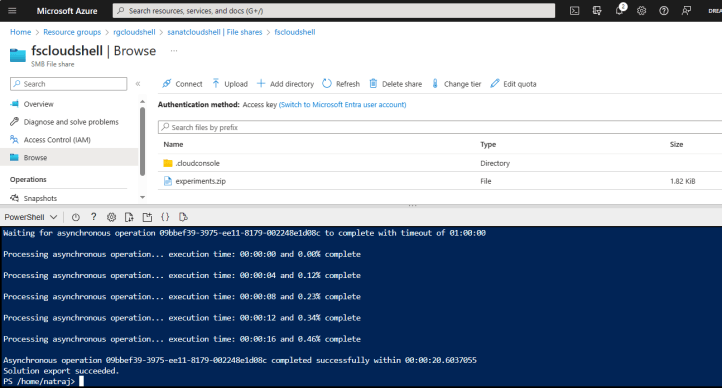The image size is (722, 388).
Task: Click the side menu scroll up arrow
Action: click(x=142, y=101)
